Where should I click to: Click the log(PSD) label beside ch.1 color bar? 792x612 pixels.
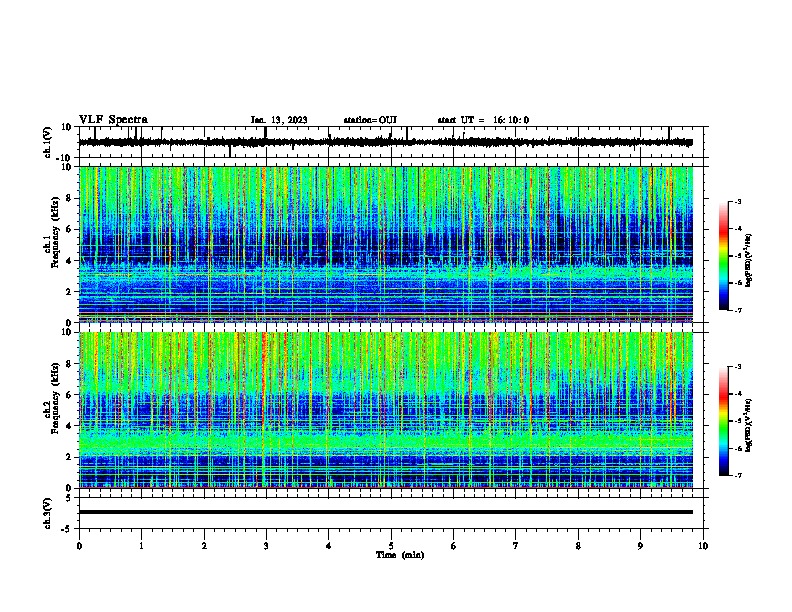pos(749,260)
